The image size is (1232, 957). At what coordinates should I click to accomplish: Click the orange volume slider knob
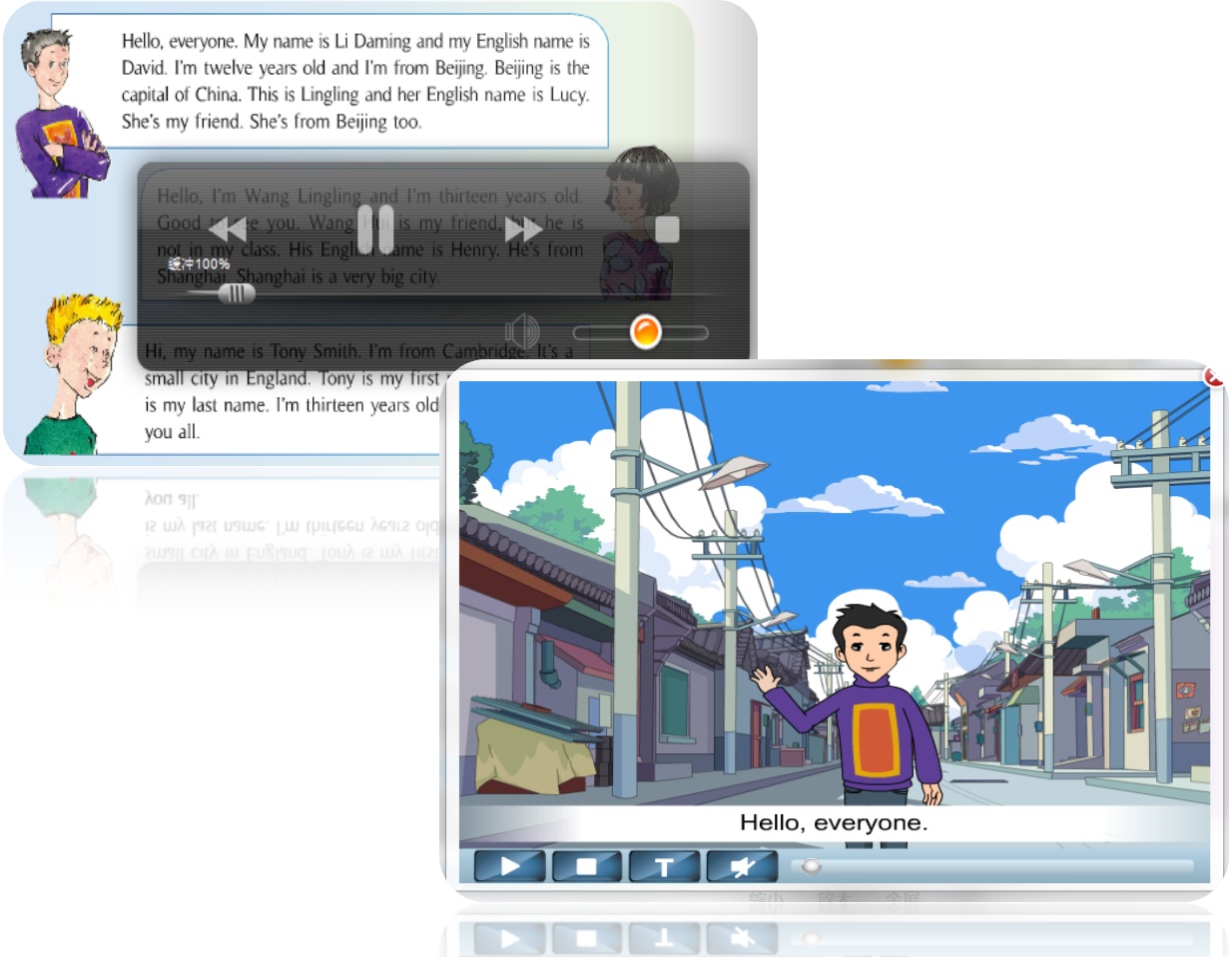pos(646,331)
